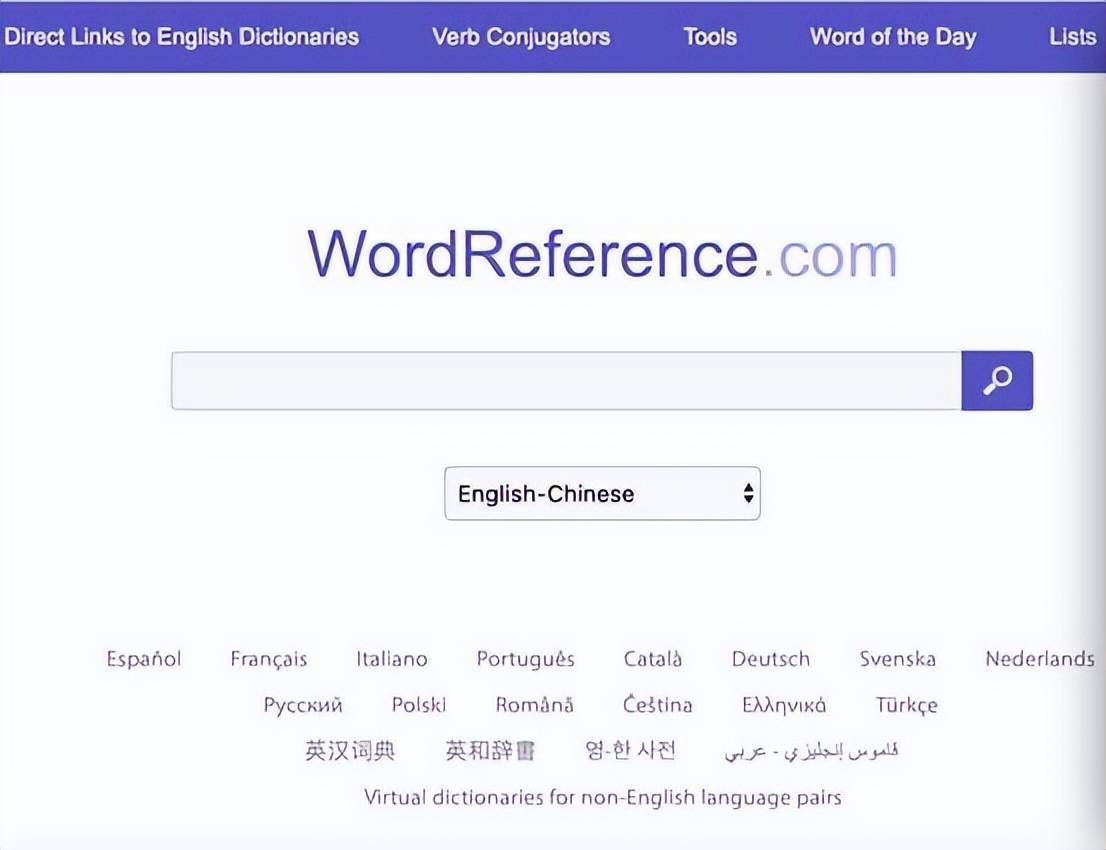Image resolution: width=1106 pixels, height=850 pixels.
Task: Switch site language to Čeština
Action: click(657, 705)
